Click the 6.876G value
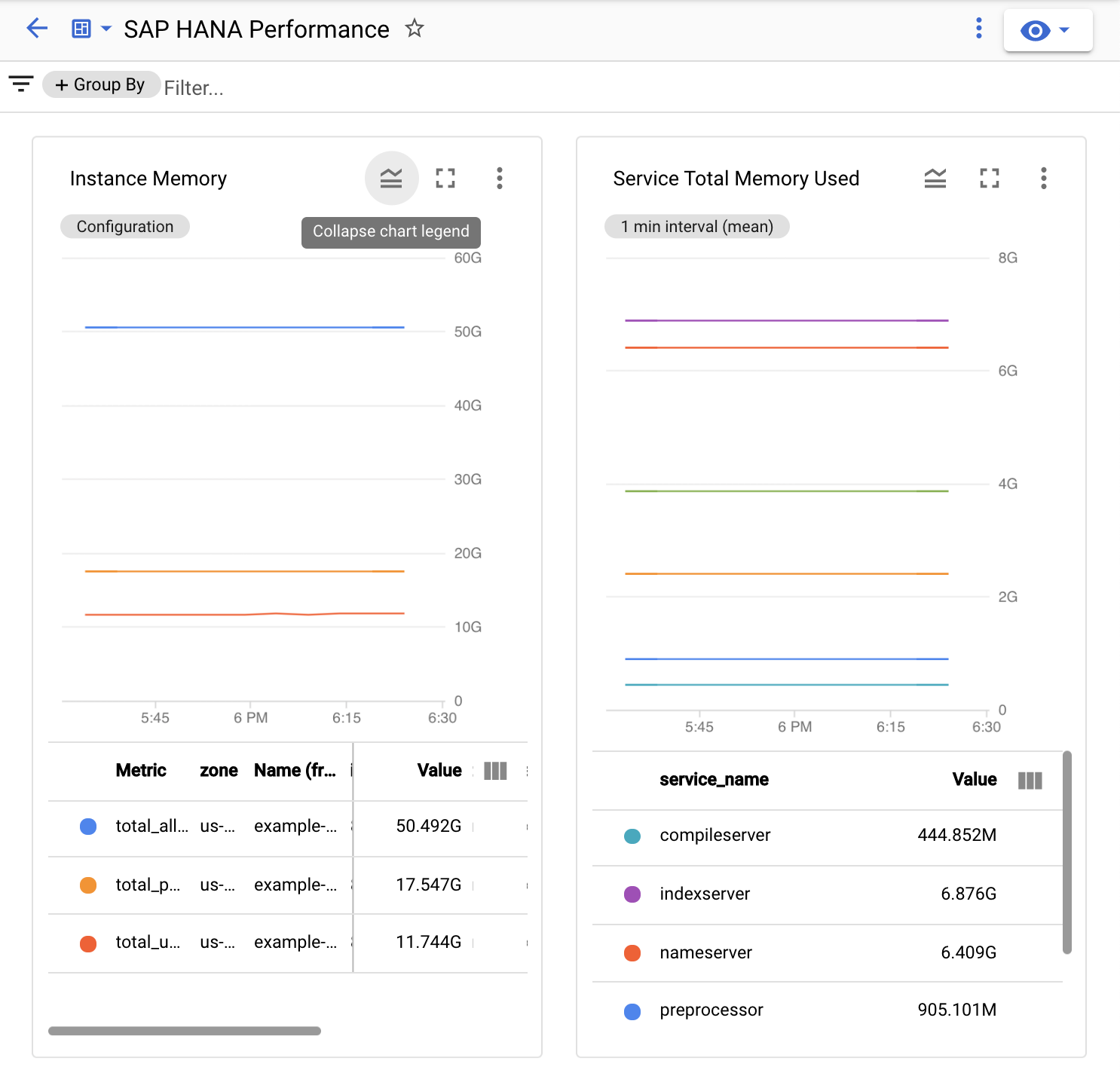 969,894
